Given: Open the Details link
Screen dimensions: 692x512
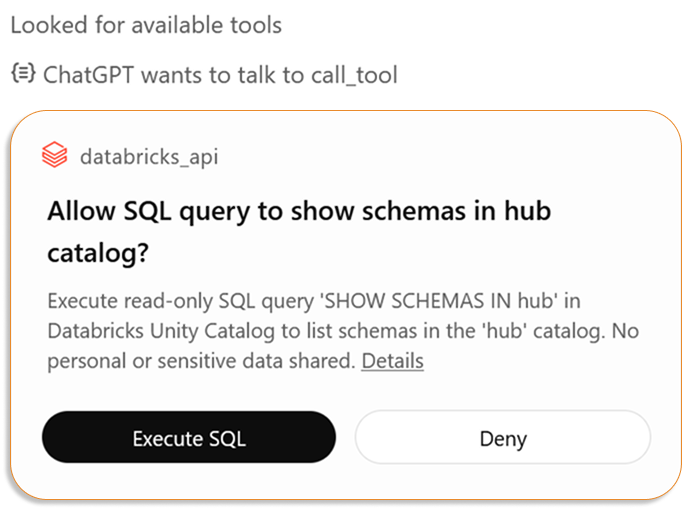Looking at the screenshot, I should coord(392,361).
